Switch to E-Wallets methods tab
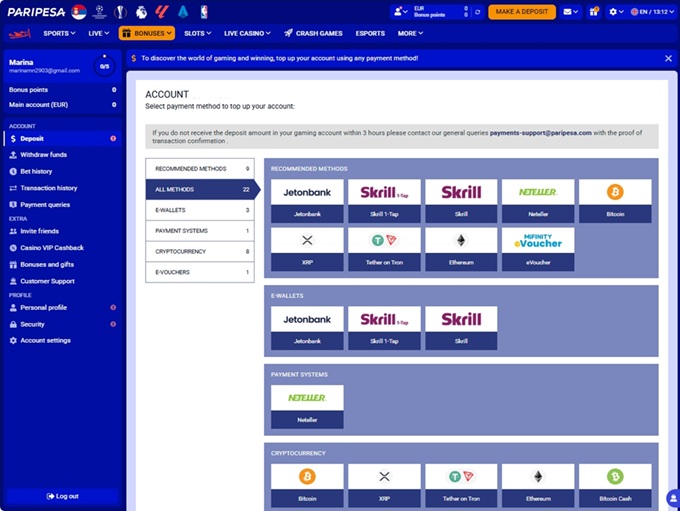 (199, 210)
